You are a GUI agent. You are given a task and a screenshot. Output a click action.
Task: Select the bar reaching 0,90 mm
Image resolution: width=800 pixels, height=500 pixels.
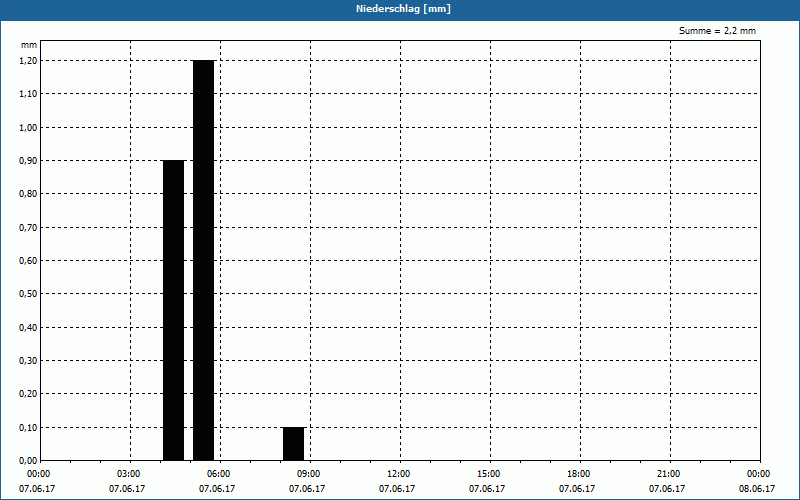click(x=173, y=310)
